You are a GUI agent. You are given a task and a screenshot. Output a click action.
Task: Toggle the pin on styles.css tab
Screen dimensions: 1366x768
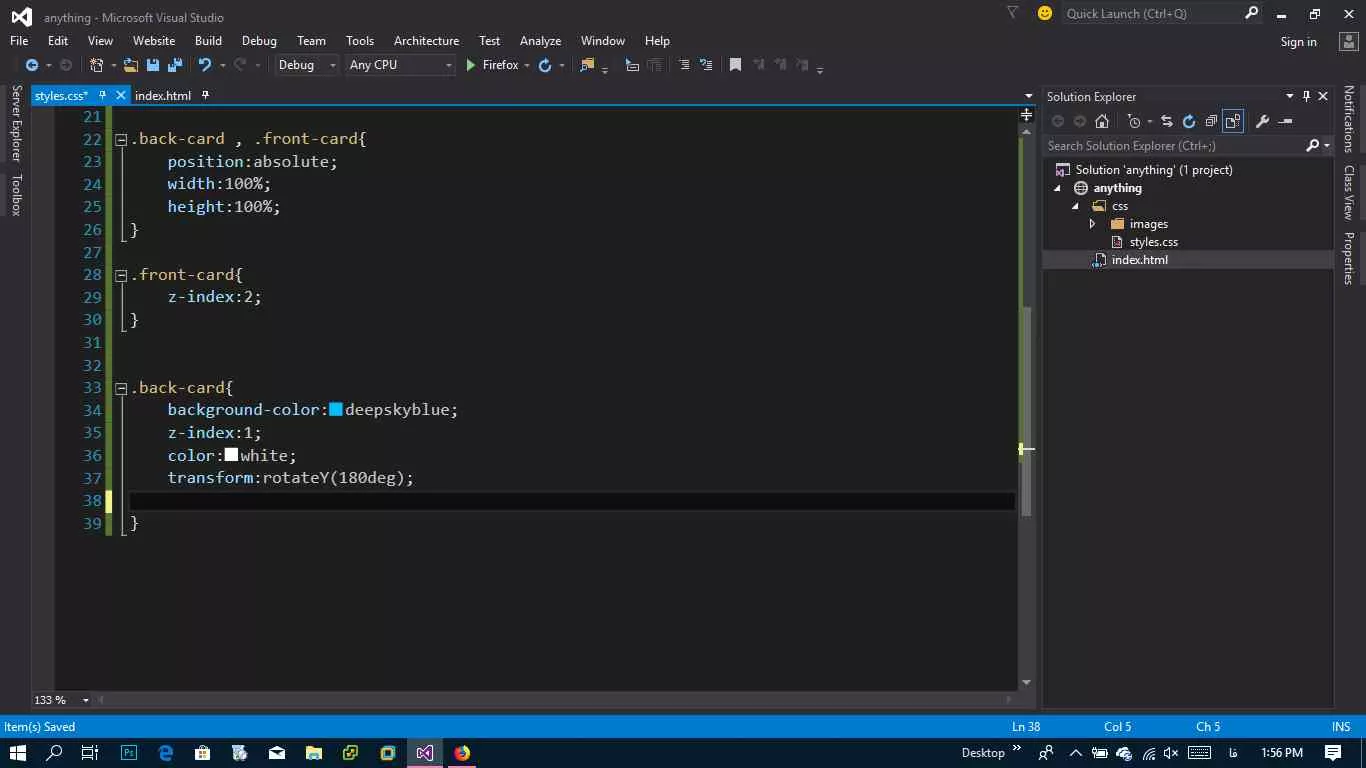(102, 95)
